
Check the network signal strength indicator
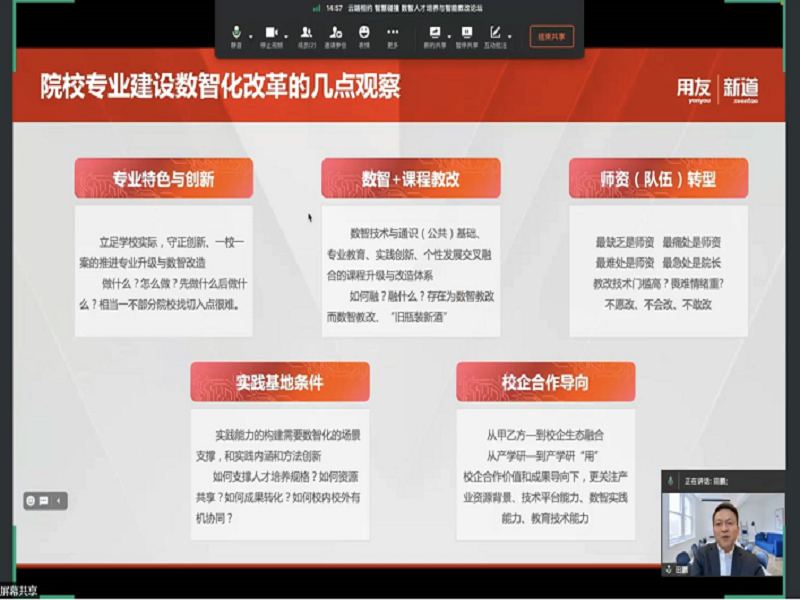[316, 8]
